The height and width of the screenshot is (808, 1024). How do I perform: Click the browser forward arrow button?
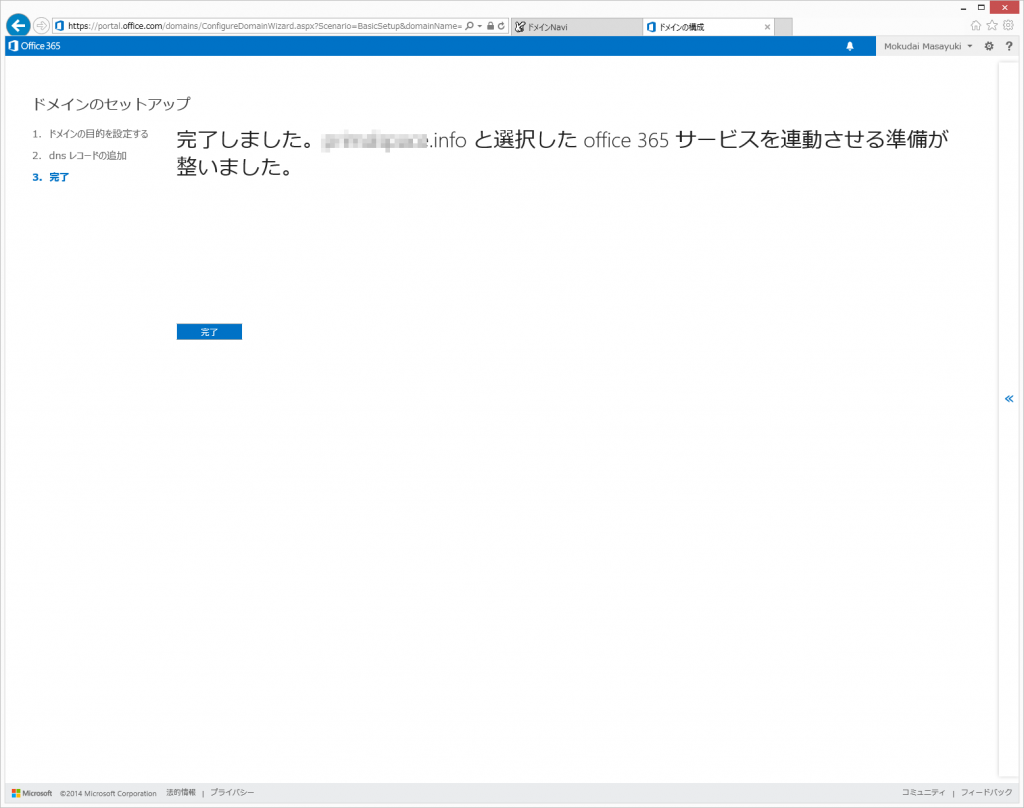(x=41, y=26)
